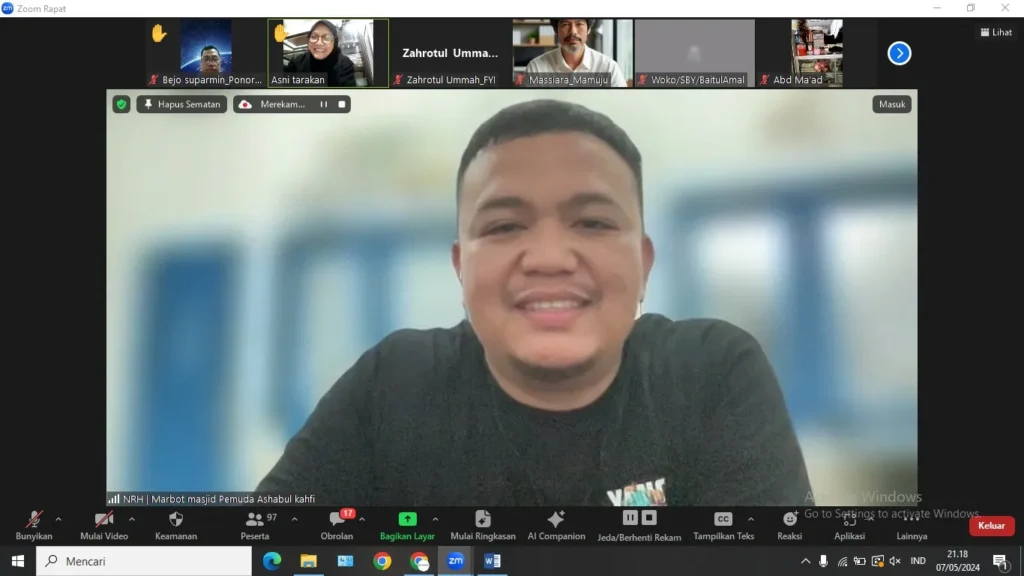Open the Wi-Fi network tray icon
The width and height of the screenshot is (1024, 576).
[x=842, y=561]
